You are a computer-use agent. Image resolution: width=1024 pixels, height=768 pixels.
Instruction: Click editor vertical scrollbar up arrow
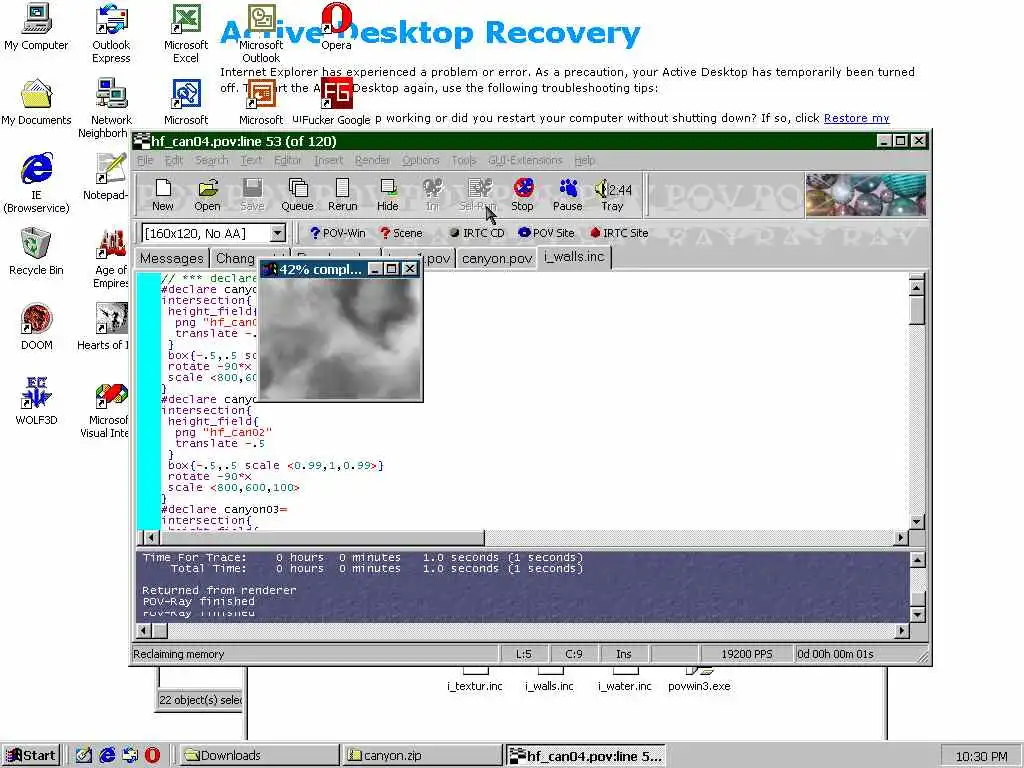(x=916, y=286)
